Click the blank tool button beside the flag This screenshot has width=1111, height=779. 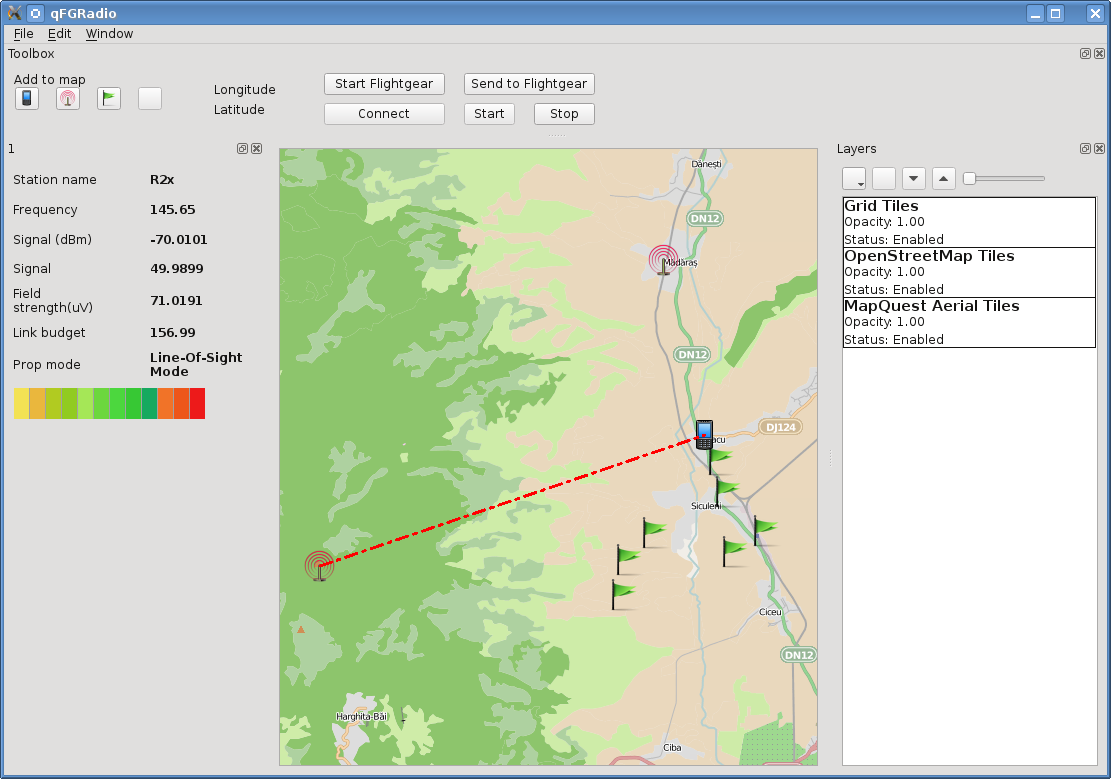pyautogui.click(x=150, y=98)
